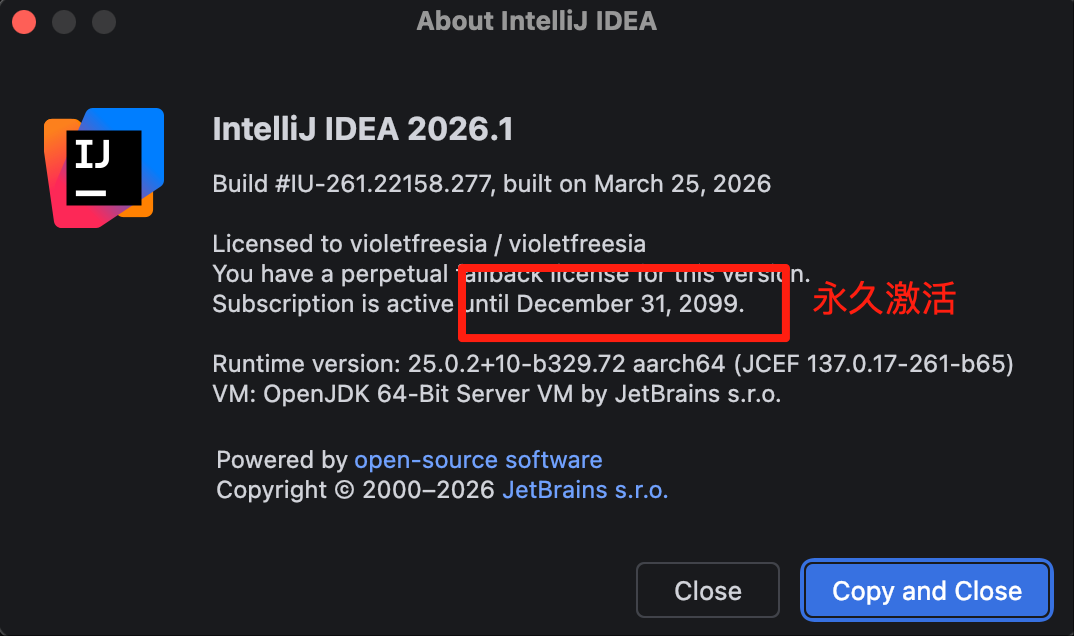The height and width of the screenshot is (636, 1074).
Task: Click the Copyright © 2000–2026 text
Action: (355, 490)
